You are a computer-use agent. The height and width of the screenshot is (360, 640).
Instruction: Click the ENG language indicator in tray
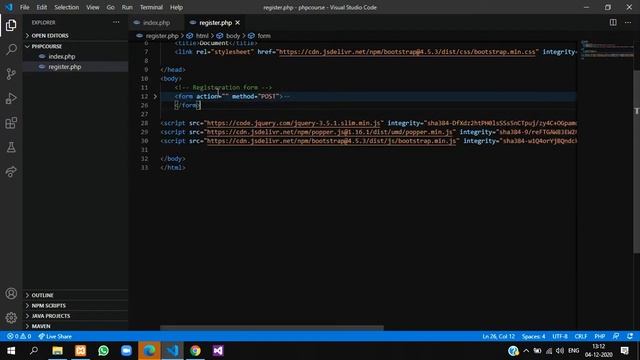(x=573, y=351)
